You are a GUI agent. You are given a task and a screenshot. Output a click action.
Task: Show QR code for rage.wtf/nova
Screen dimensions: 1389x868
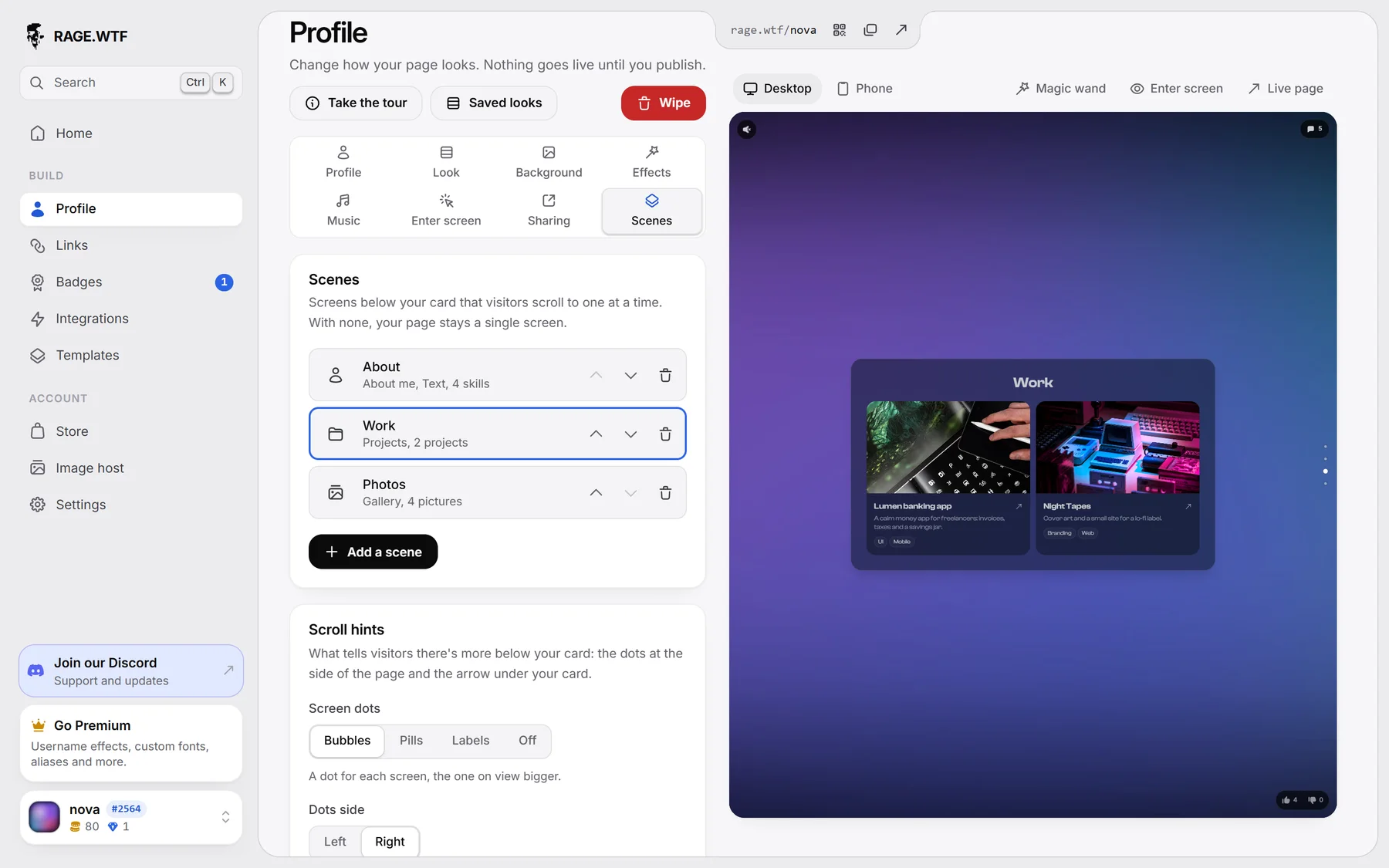pyautogui.click(x=840, y=30)
